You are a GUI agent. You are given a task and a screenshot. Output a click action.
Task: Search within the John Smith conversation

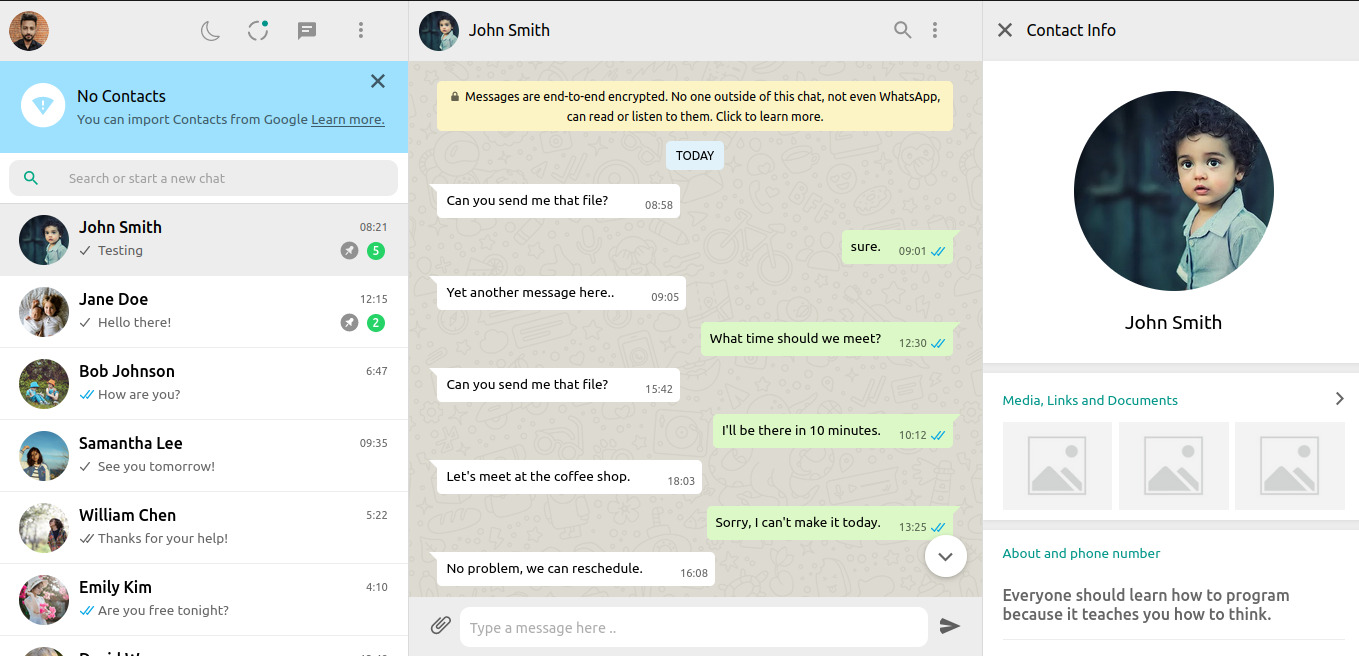[902, 30]
